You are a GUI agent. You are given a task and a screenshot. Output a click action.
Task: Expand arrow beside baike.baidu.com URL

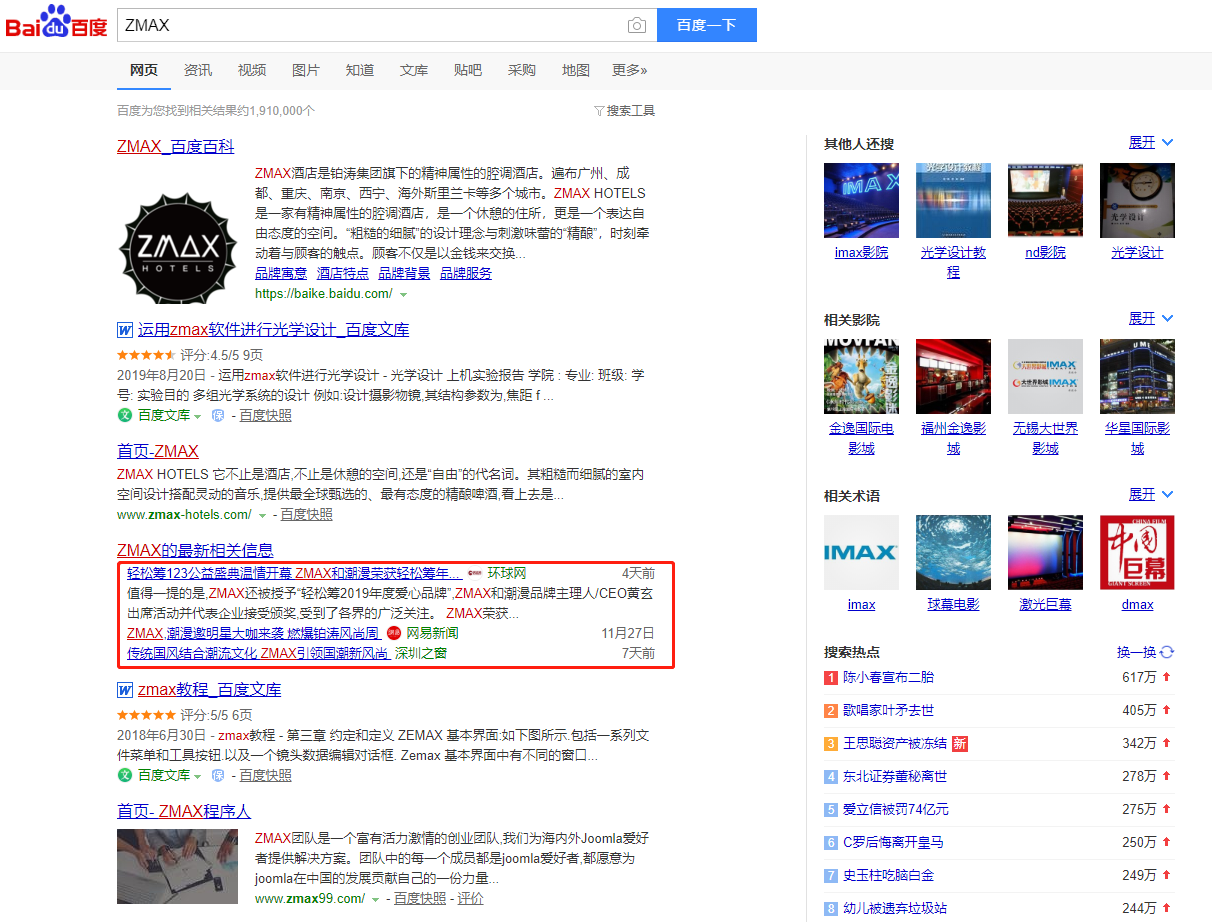pos(404,295)
